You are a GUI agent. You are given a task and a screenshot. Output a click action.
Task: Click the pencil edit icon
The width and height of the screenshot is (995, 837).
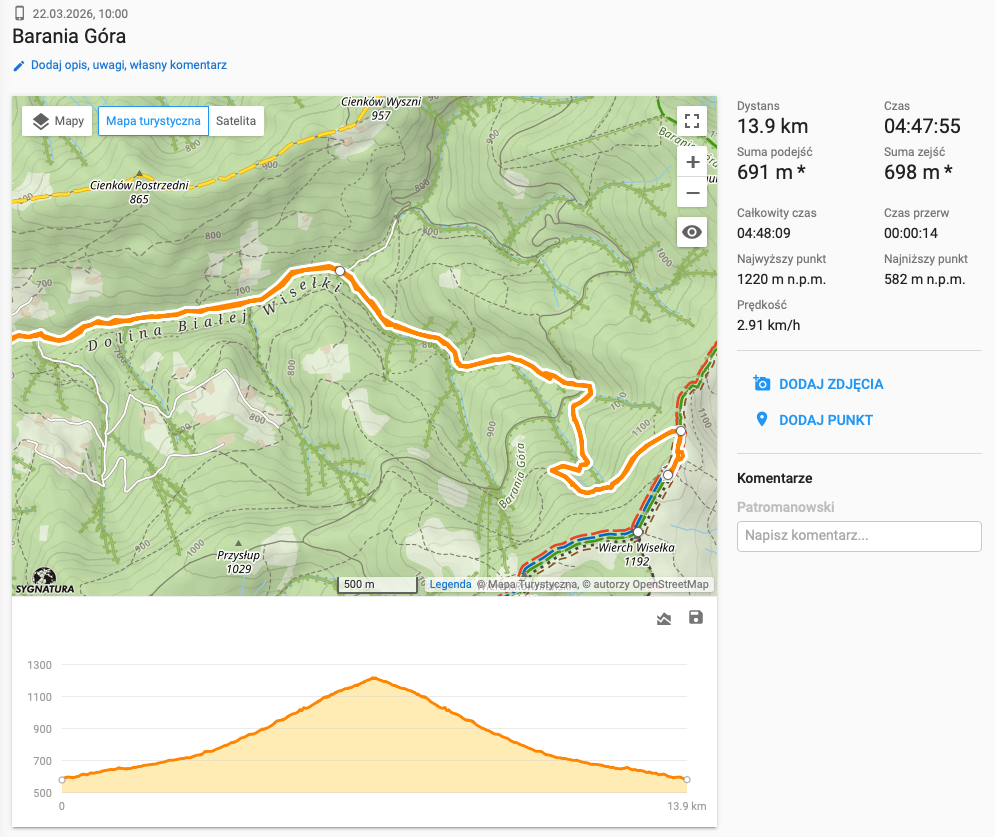pos(18,66)
